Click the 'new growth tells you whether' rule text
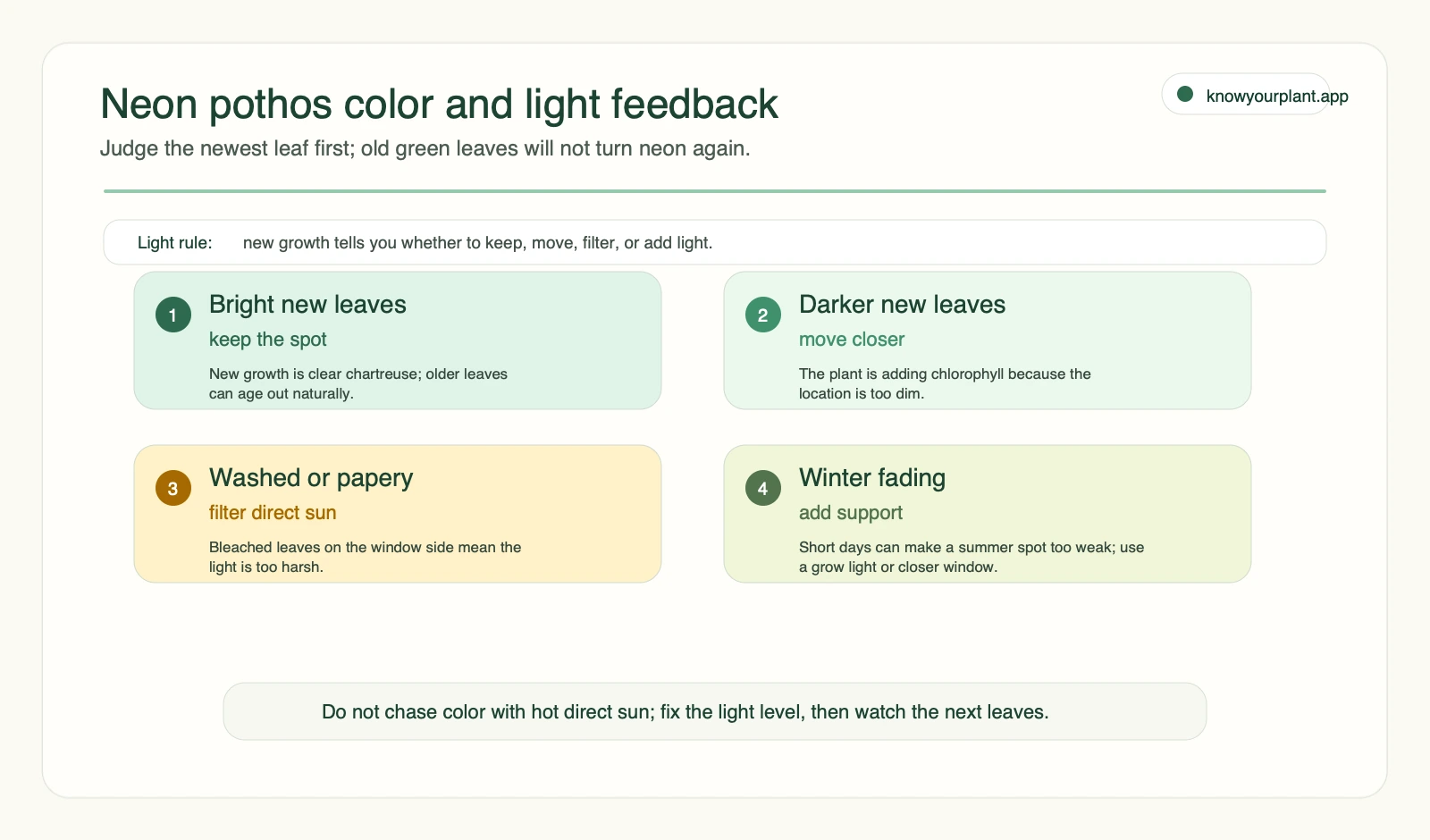Image resolution: width=1430 pixels, height=840 pixels. point(477,243)
